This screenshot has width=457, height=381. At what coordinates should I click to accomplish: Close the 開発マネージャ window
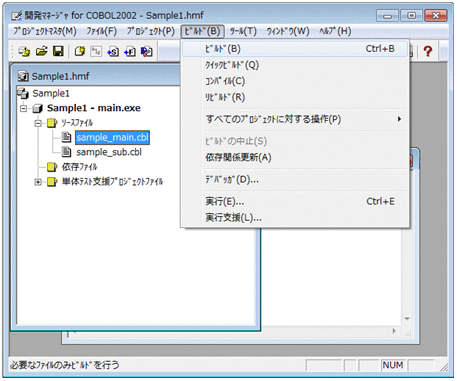(436, 16)
